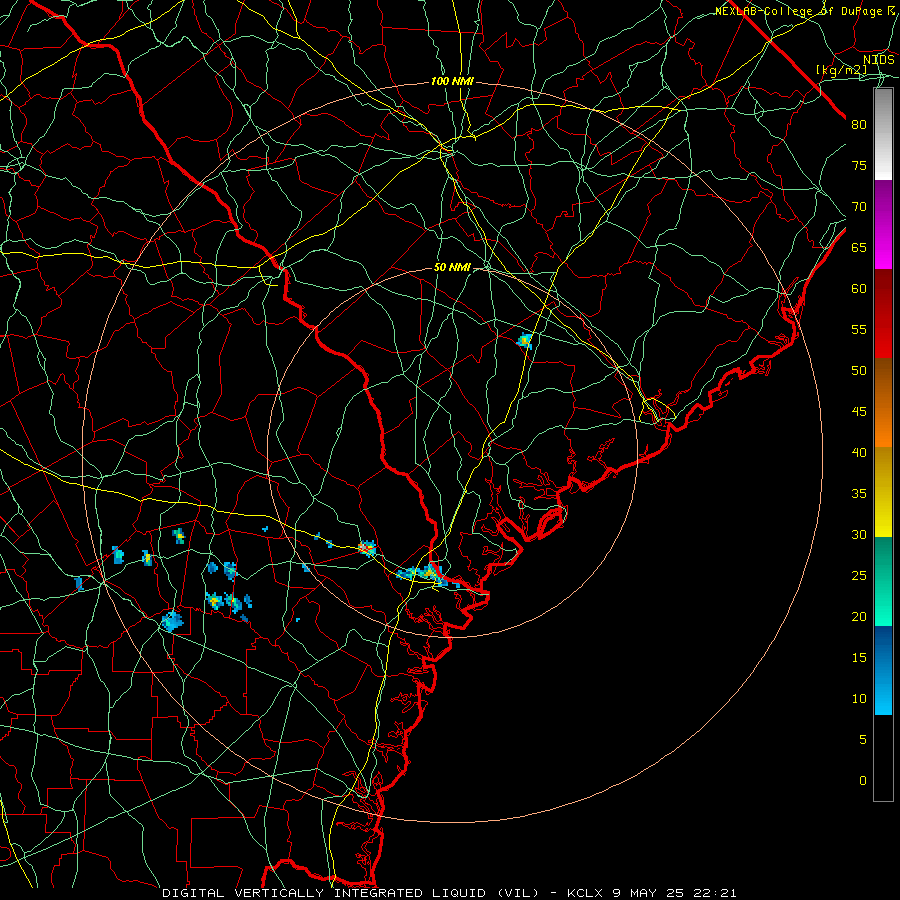
Task: Pick the blue segment of the VIL color bar
Action: (883, 670)
